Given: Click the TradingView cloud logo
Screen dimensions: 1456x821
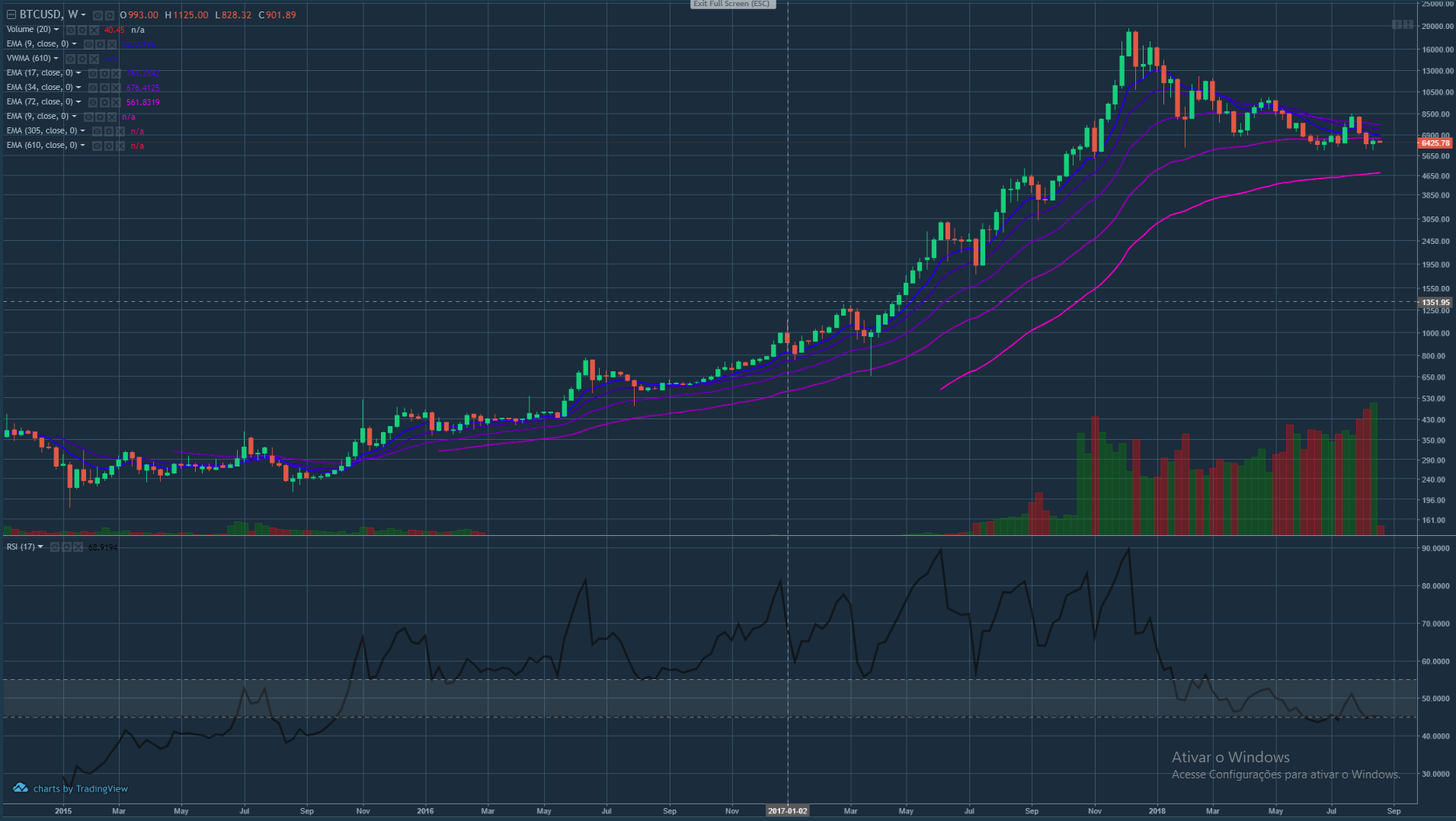Looking at the screenshot, I should click(x=21, y=788).
